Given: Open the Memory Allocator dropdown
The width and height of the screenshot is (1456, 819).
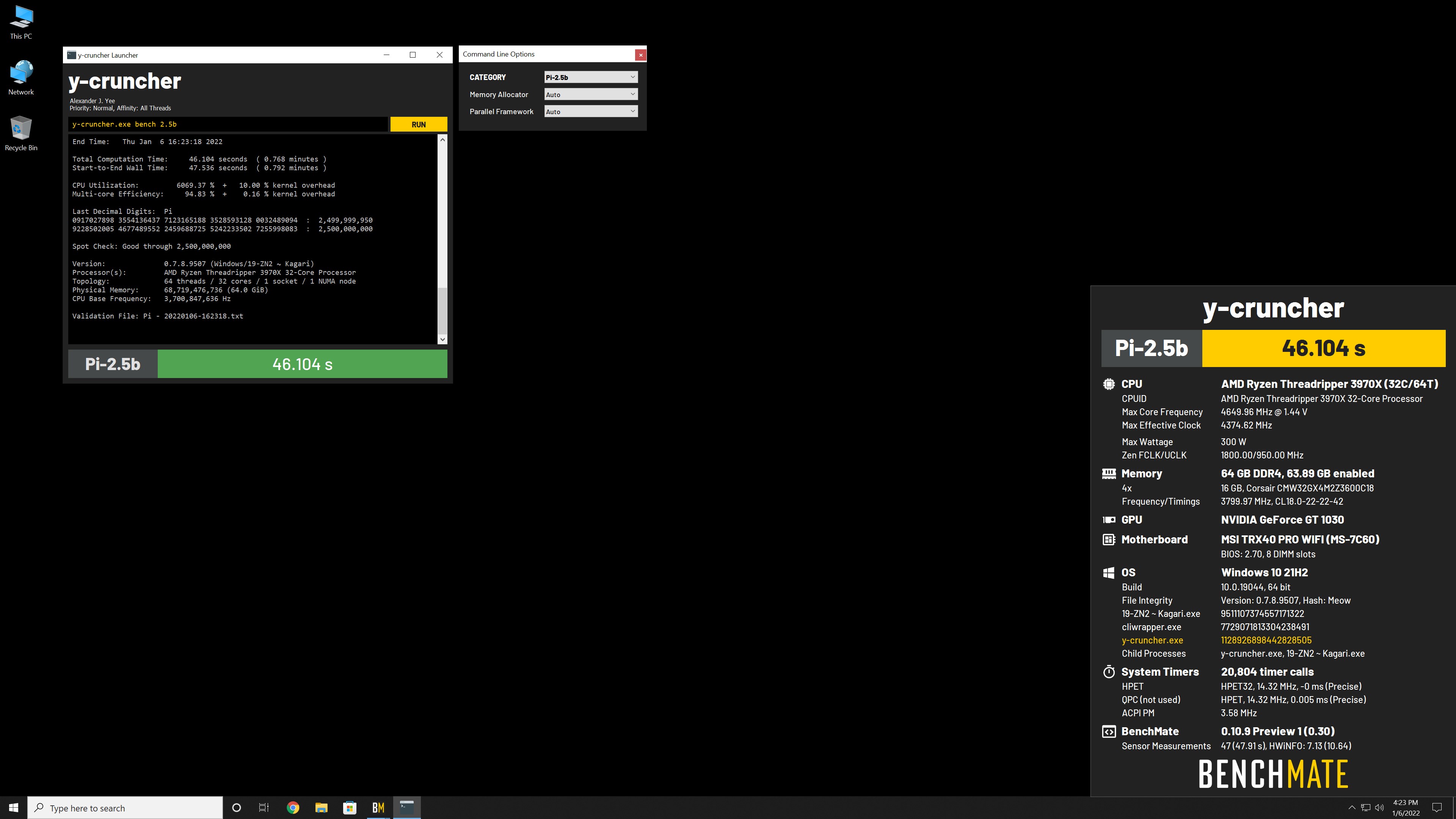Looking at the screenshot, I should pyautogui.click(x=591, y=94).
